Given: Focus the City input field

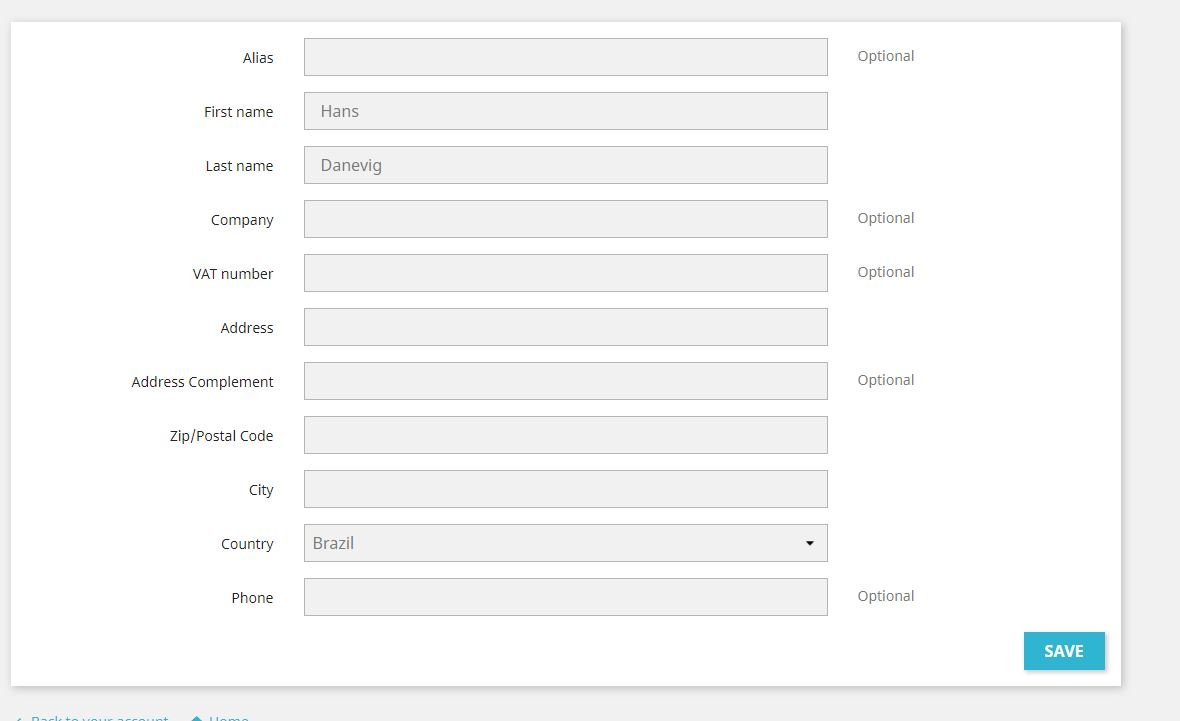Looking at the screenshot, I should [565, 489].
